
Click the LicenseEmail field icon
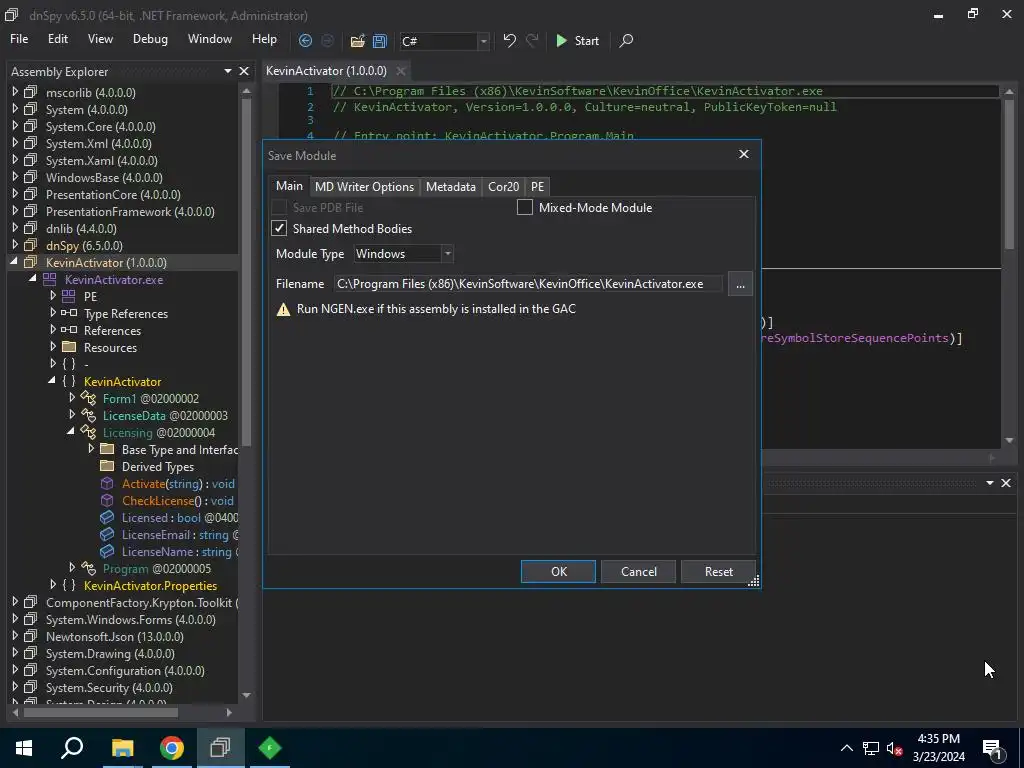point(106,534)
